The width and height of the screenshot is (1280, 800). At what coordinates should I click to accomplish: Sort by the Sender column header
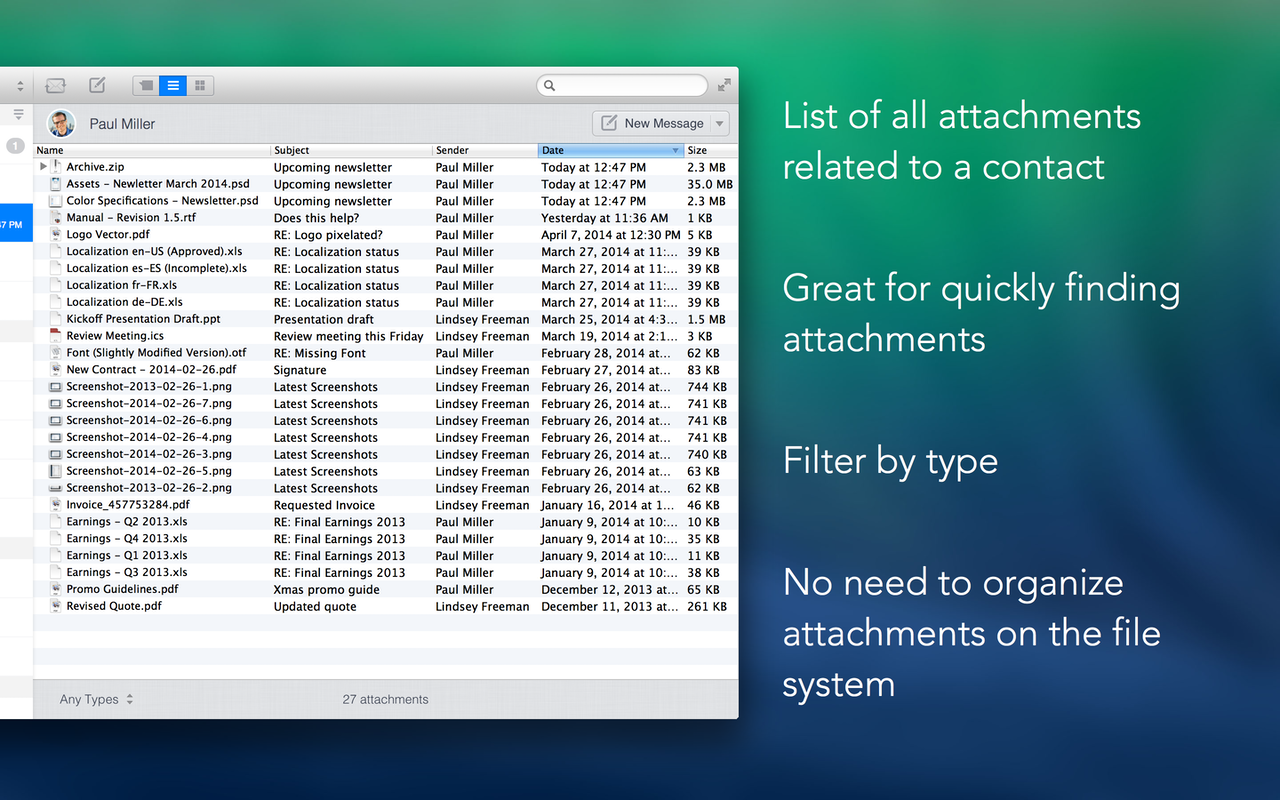click(484, 151)
